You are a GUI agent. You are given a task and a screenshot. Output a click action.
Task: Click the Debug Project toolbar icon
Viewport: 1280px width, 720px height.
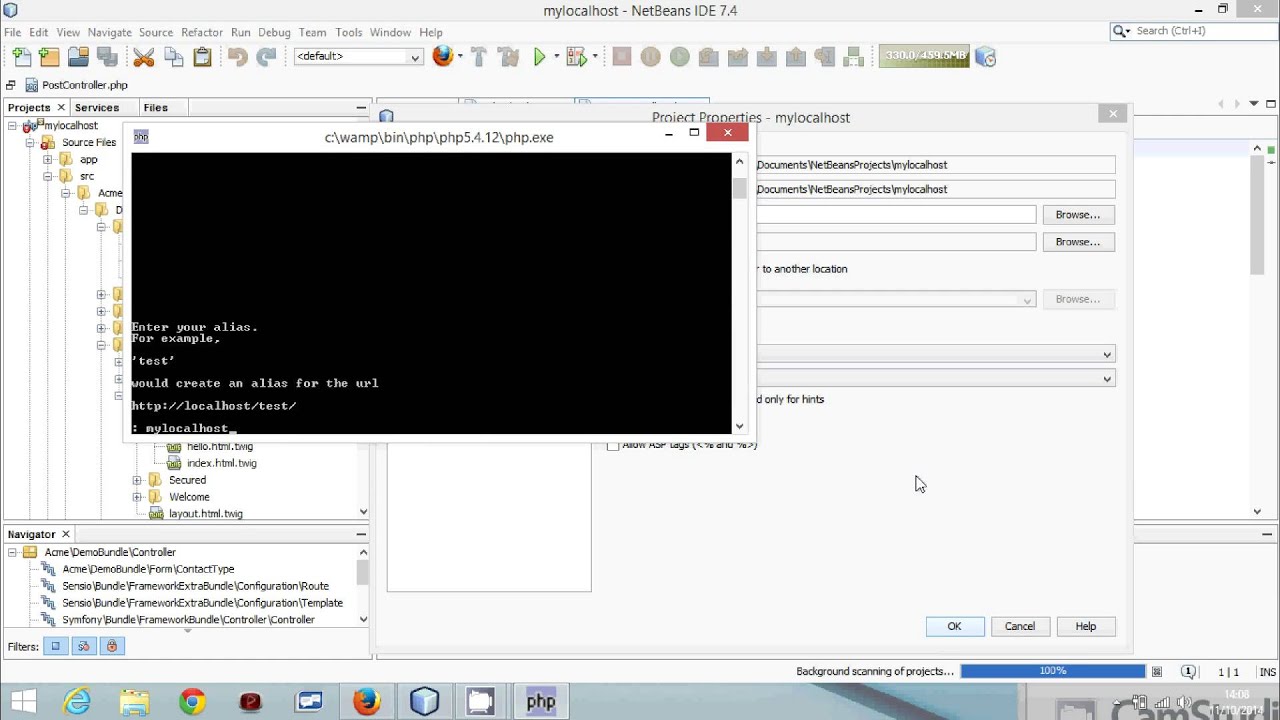[575, 57]
